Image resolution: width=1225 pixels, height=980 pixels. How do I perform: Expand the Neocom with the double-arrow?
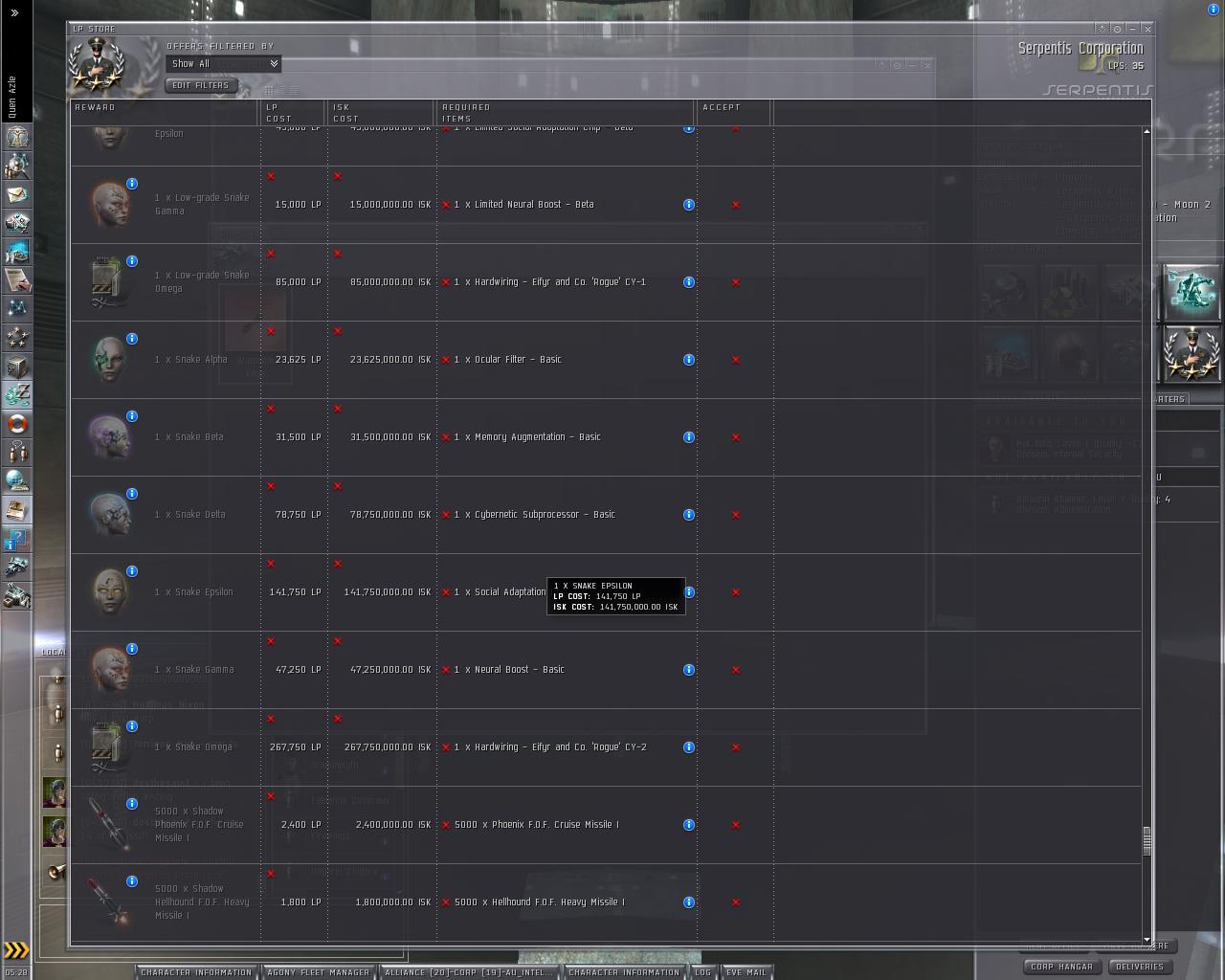point(14,12)
